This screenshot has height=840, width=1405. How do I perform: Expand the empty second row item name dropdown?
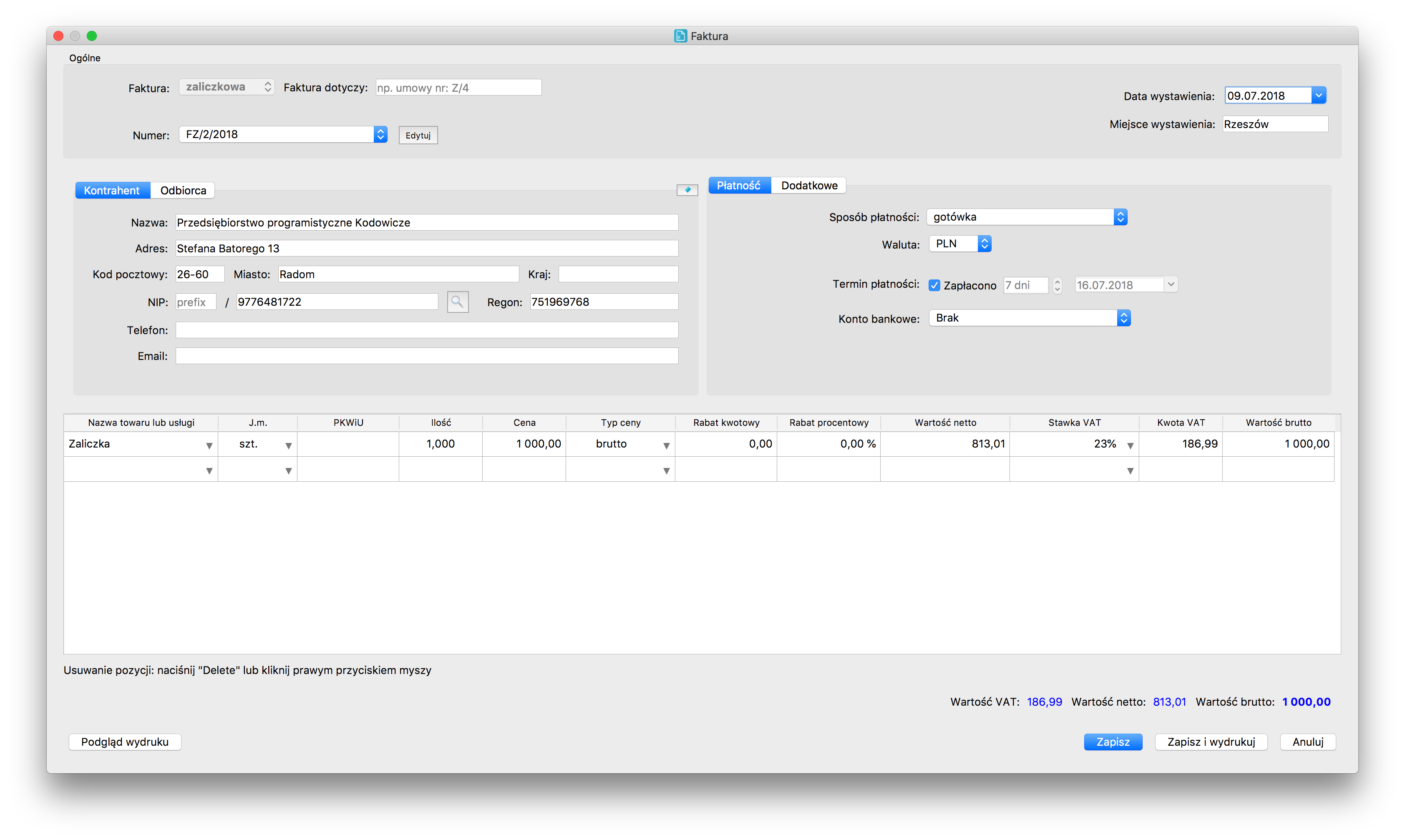click(x=209, y=471)
